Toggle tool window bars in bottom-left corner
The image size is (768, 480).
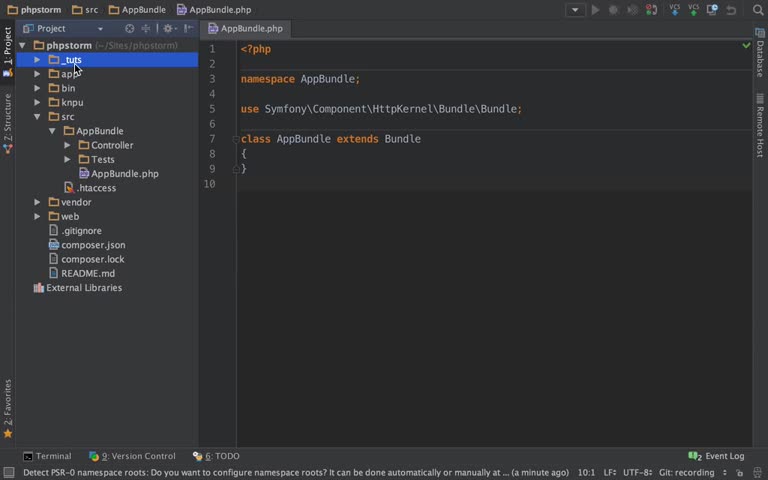8,472
